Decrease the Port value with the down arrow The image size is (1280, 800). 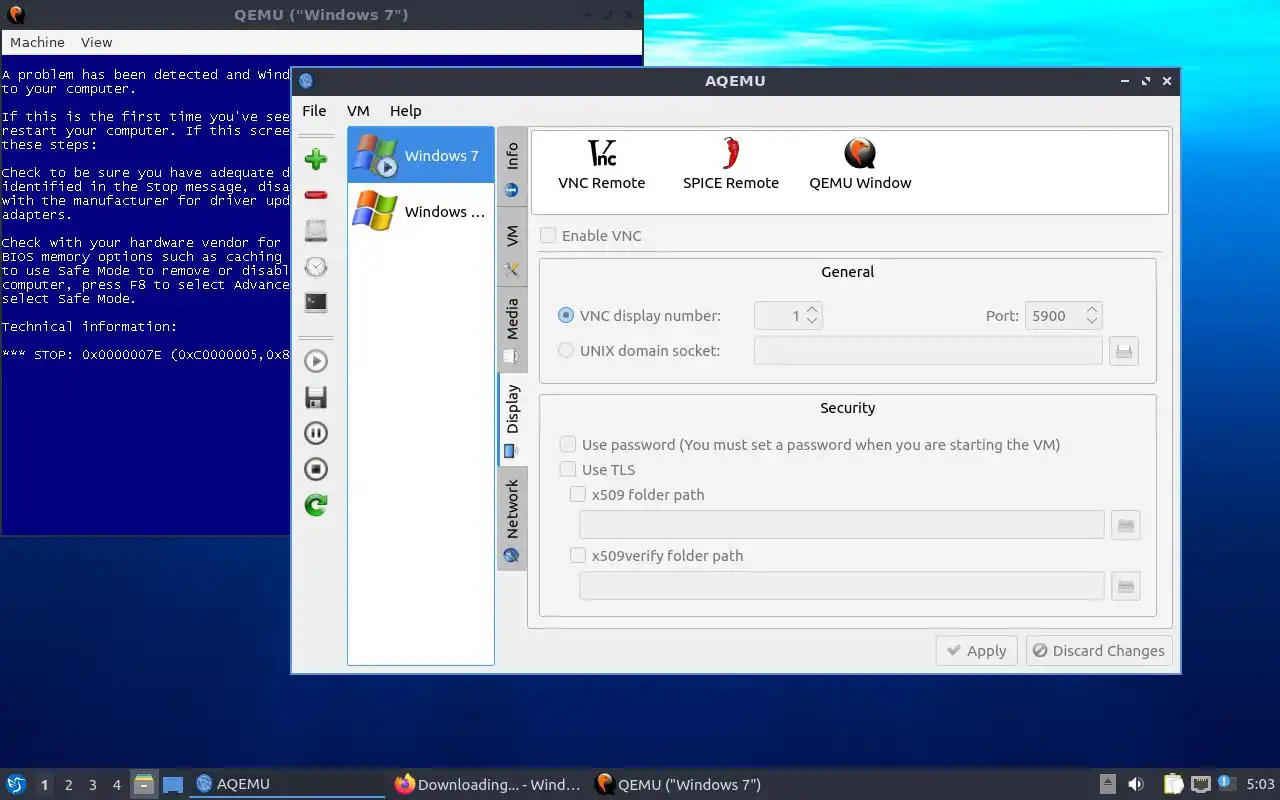(1092, 322)
